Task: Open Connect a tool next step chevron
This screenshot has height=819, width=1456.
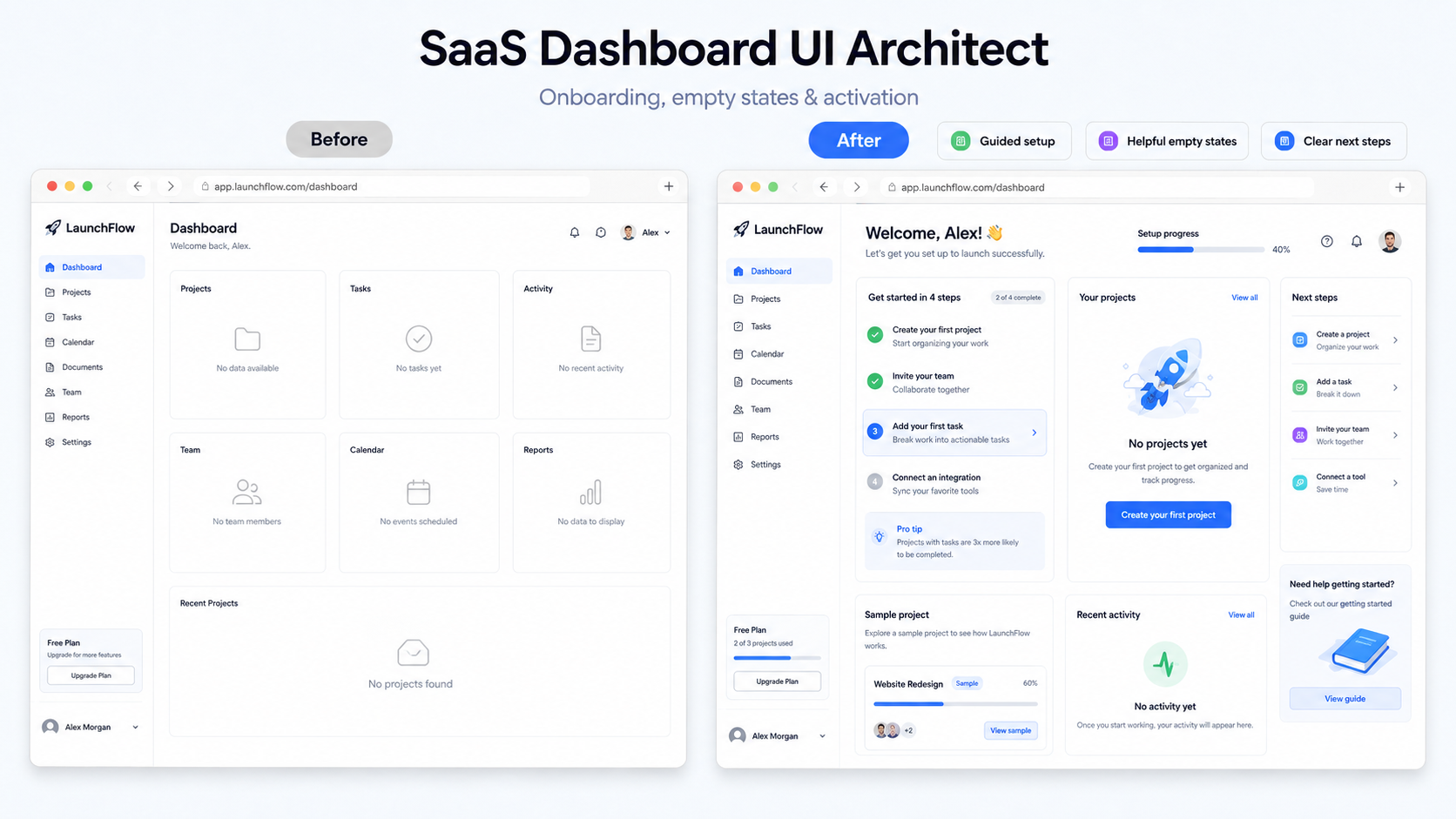Action: [x=1395, y=482]
